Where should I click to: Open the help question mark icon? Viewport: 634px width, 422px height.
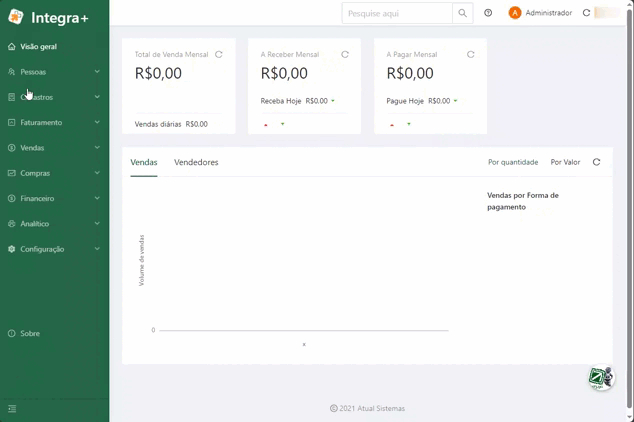[x=488, y=13]
